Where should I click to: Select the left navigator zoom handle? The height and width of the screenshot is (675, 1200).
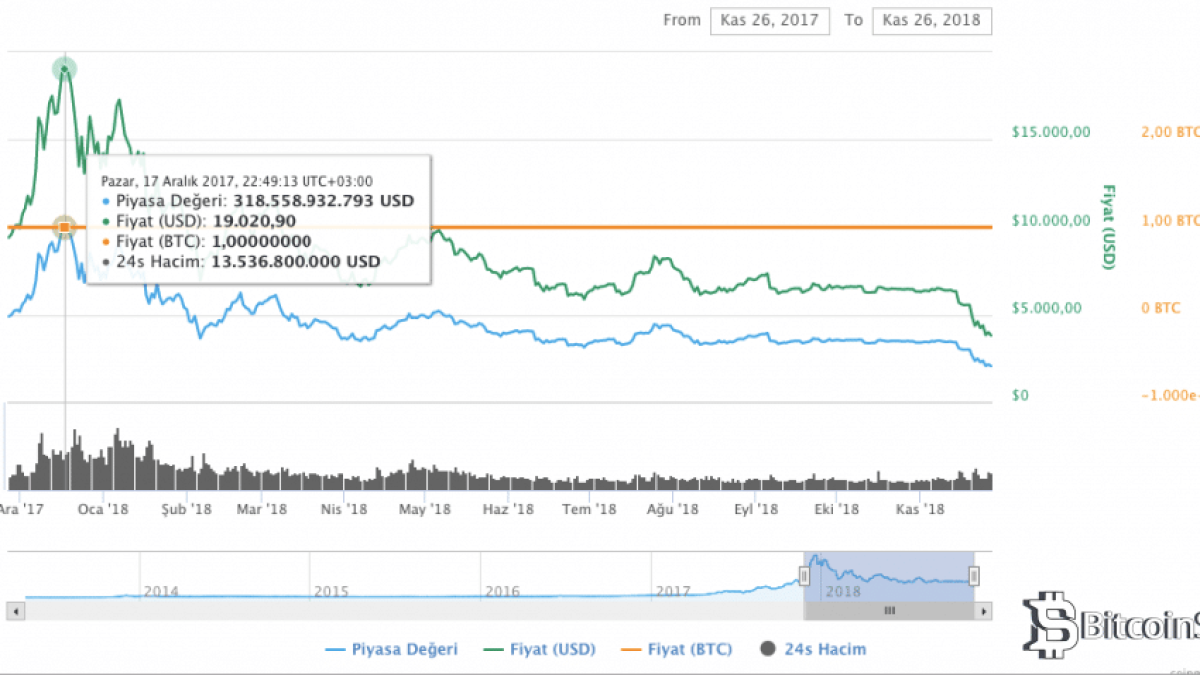(803, 575)
